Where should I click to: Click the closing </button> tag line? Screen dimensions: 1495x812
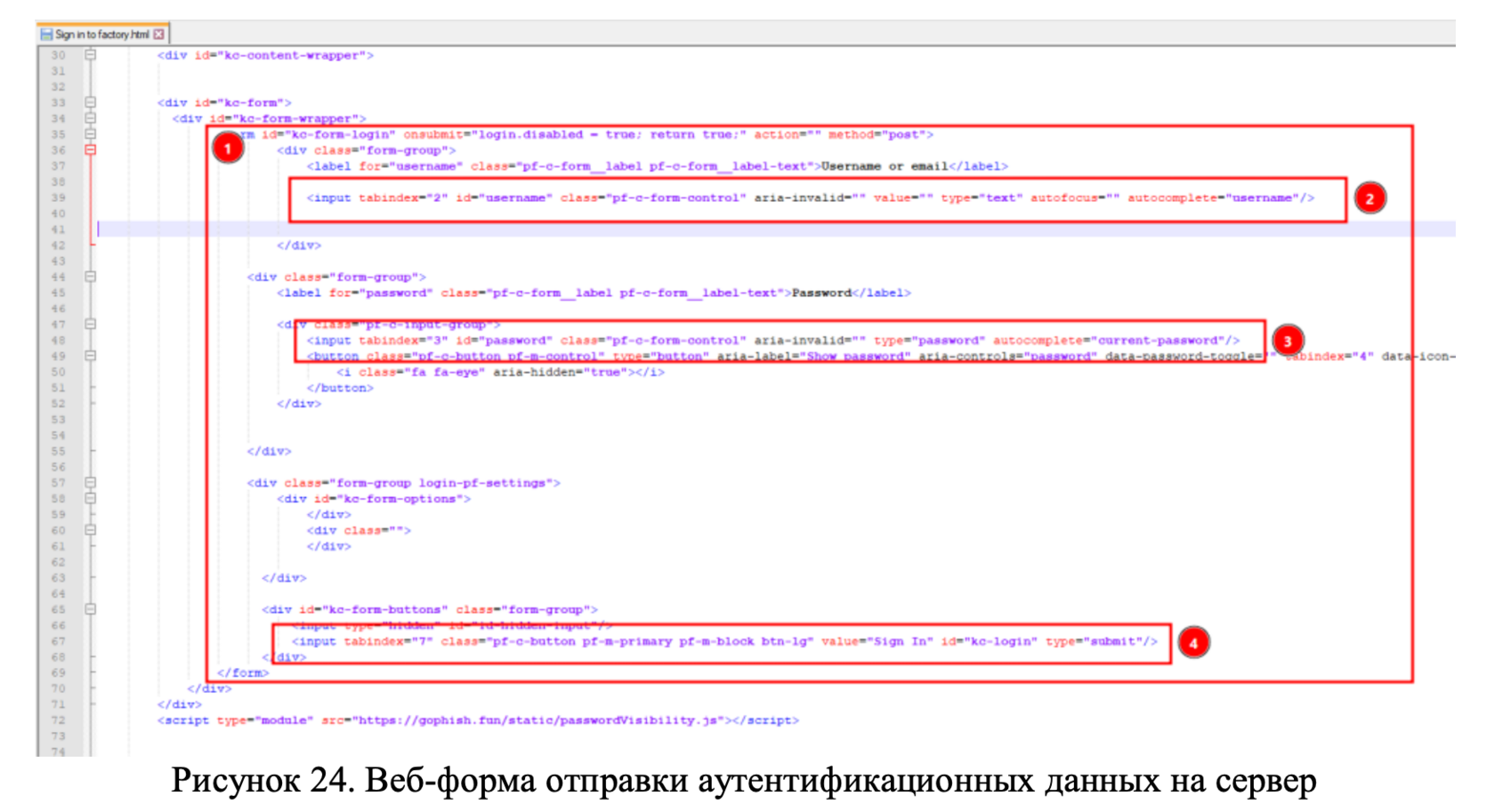point(340,388)
